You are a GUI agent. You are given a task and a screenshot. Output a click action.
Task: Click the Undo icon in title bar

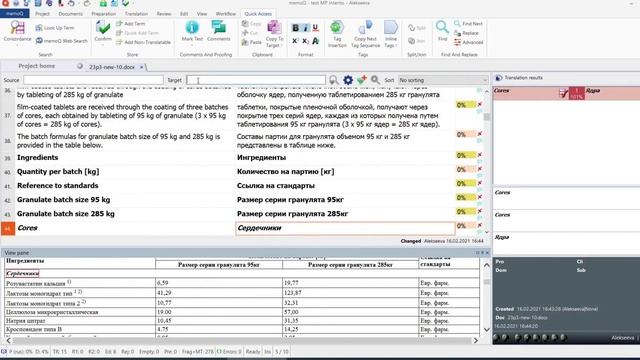point(71,3)
